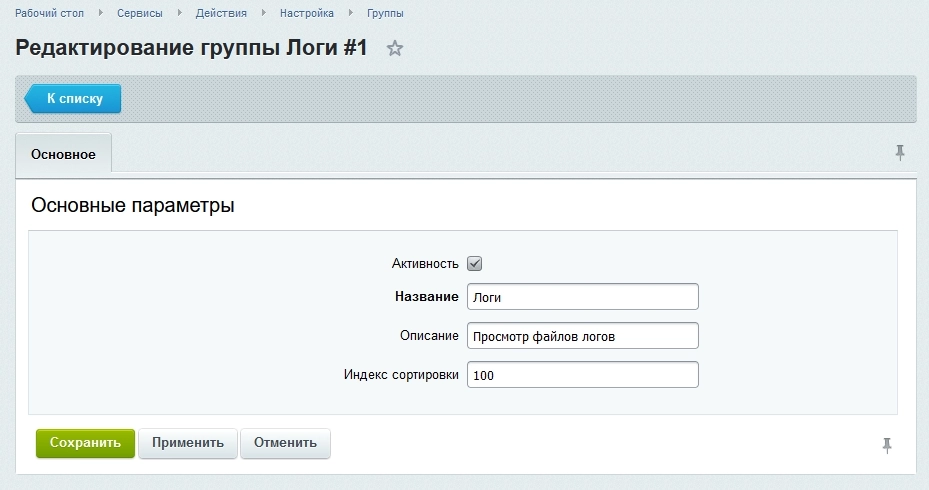Focus the Название input field
Screen dimensions: 929x490
click(x=583, y=297)
